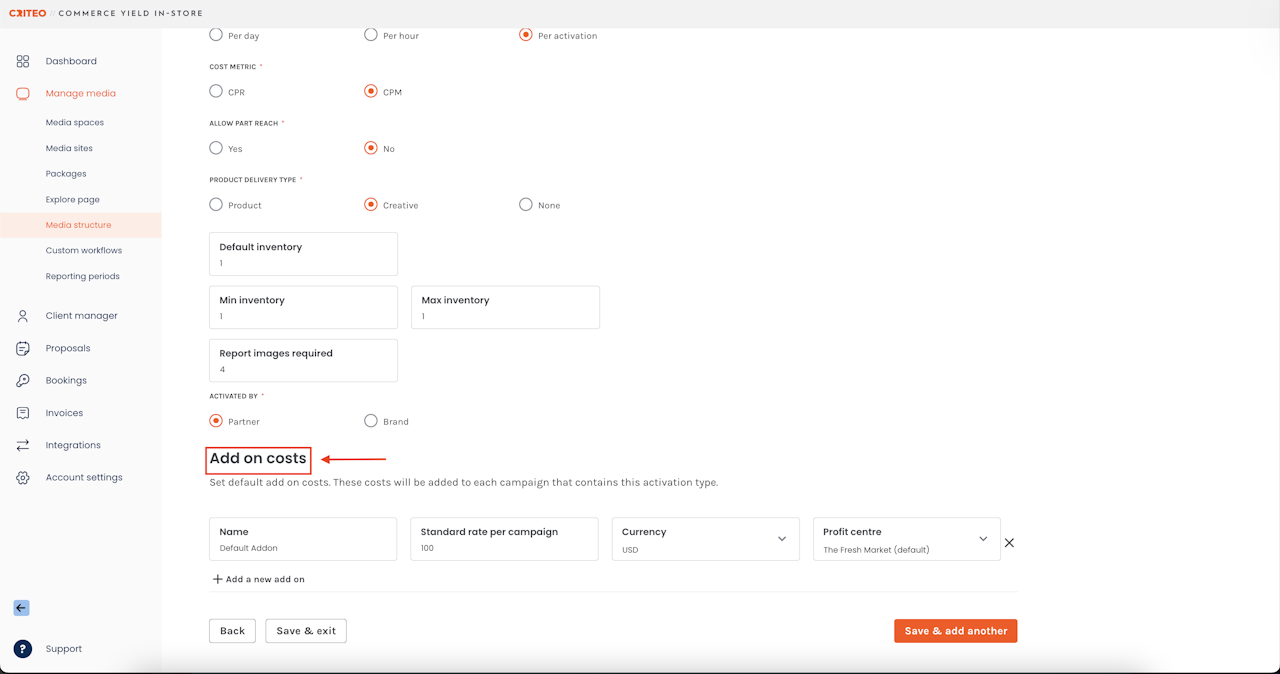Image resolution: width=1280 pixels, height=674 pixels.
Task: Remove the add on with X icon
Action: pyautogui.click(x=1009, y=543)
